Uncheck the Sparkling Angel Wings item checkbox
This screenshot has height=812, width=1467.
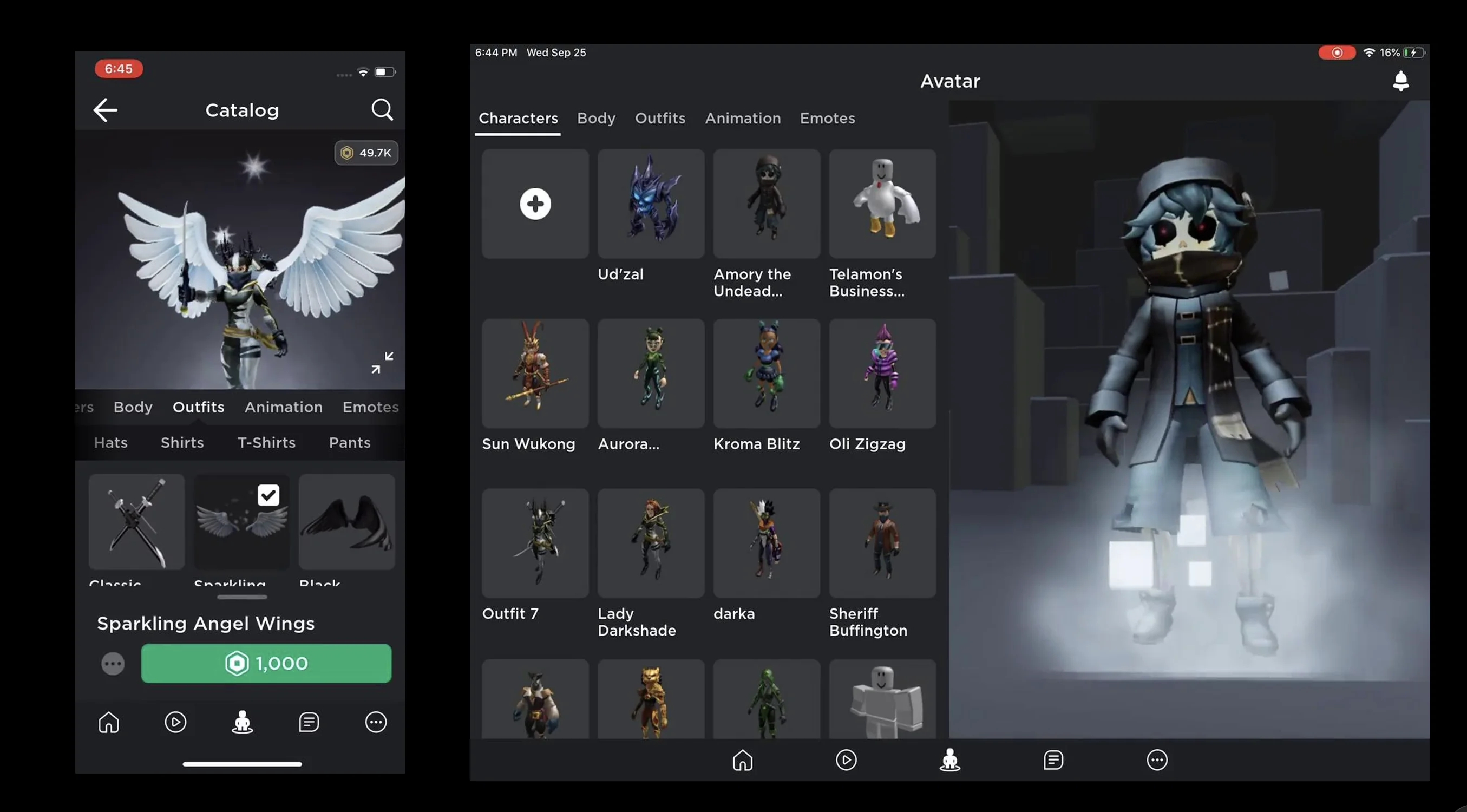point(268,495)
